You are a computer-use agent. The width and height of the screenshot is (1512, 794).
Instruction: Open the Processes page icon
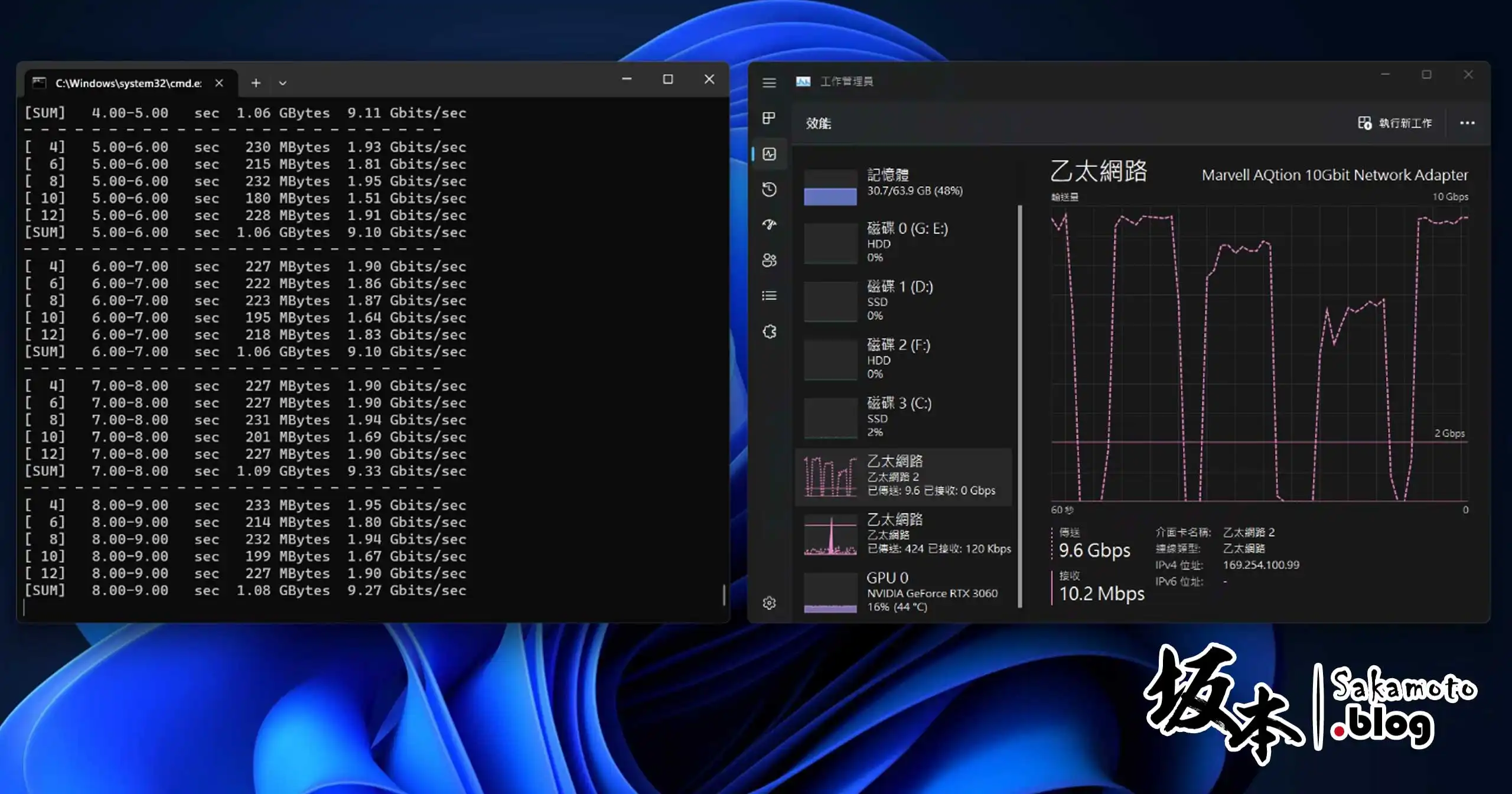click(769, 118)
